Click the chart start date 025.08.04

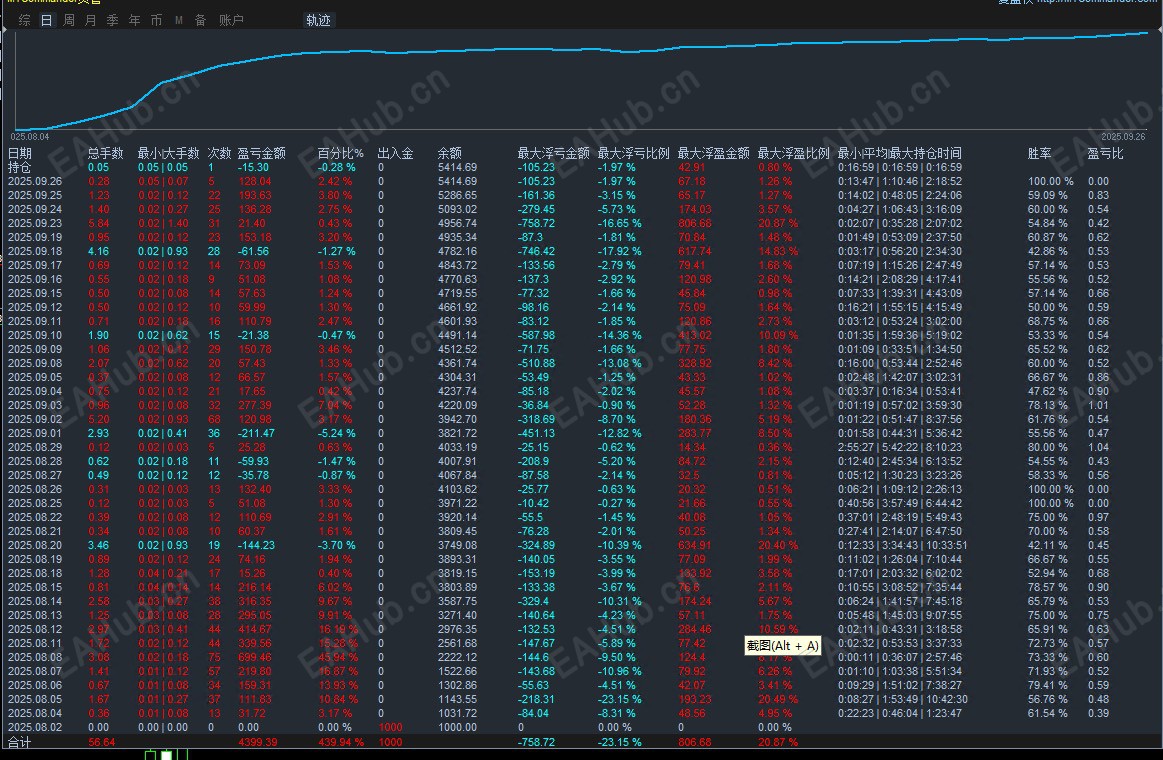click(x=30, y=136)
